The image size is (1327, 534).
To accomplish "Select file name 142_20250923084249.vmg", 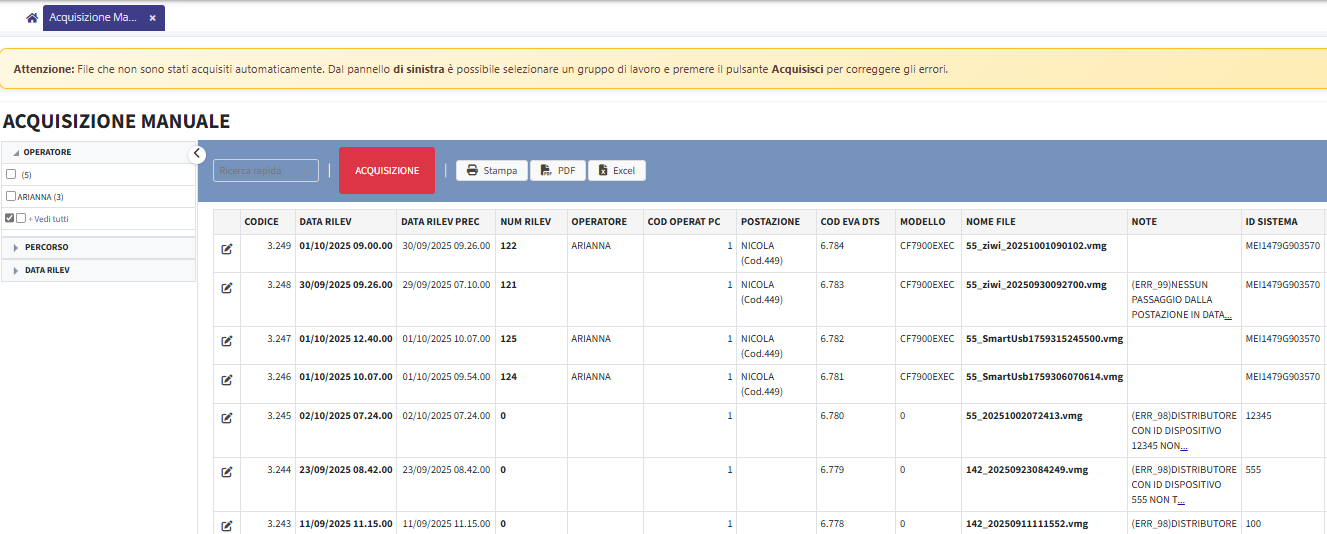I will click(1027, 469).
